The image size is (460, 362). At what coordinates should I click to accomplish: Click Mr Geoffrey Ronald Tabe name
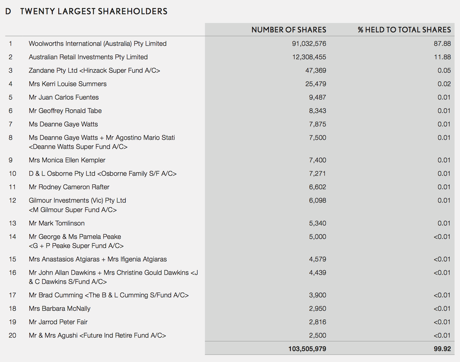pos(65,111)
